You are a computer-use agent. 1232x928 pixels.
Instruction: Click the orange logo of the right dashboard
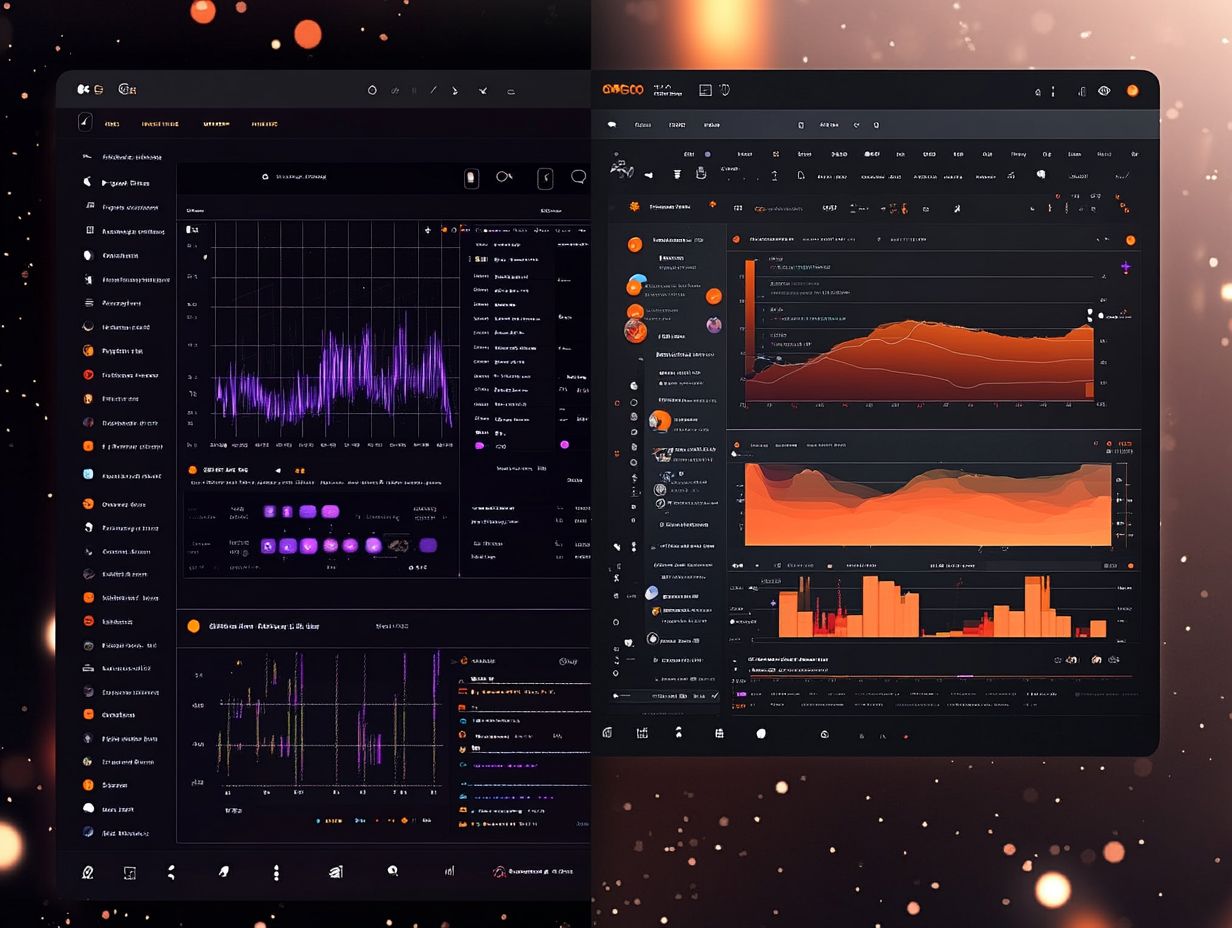[x=623, y=90]
